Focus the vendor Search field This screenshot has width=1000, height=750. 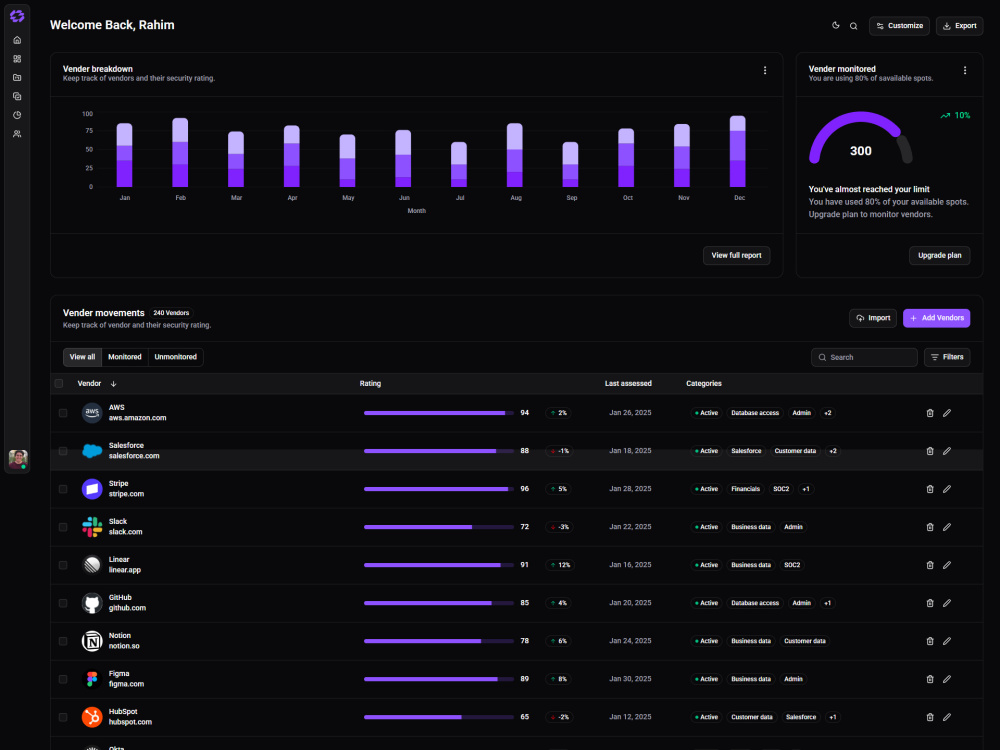864,357
